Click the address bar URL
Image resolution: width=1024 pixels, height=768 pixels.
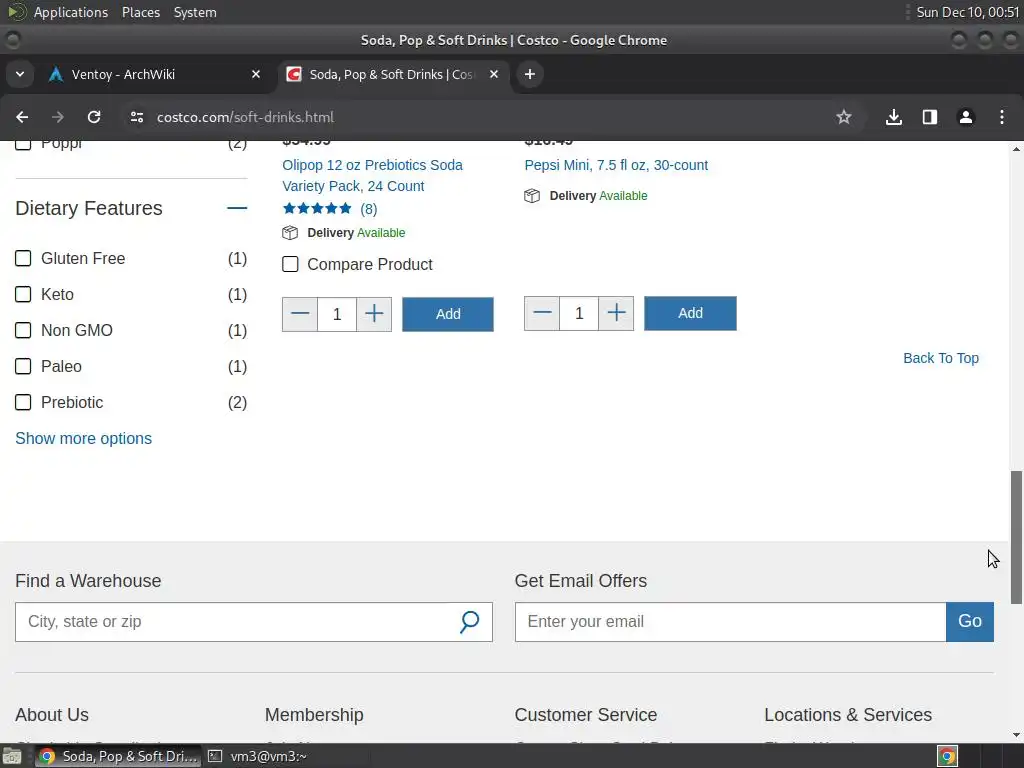point(245,118)
